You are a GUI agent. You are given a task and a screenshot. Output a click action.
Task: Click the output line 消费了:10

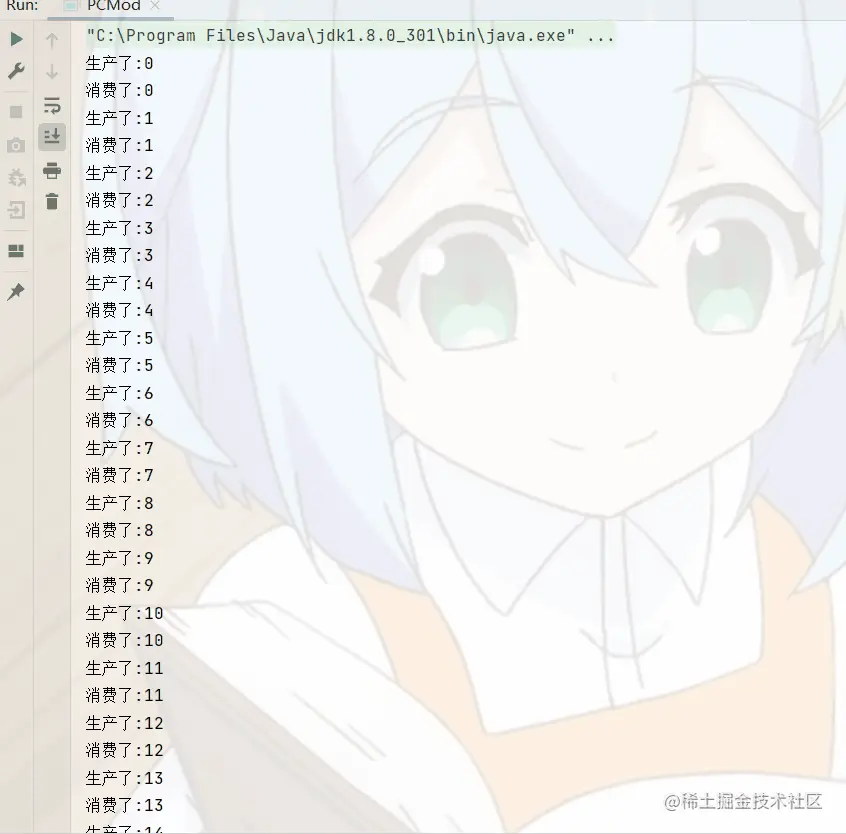tap(124, 641)
